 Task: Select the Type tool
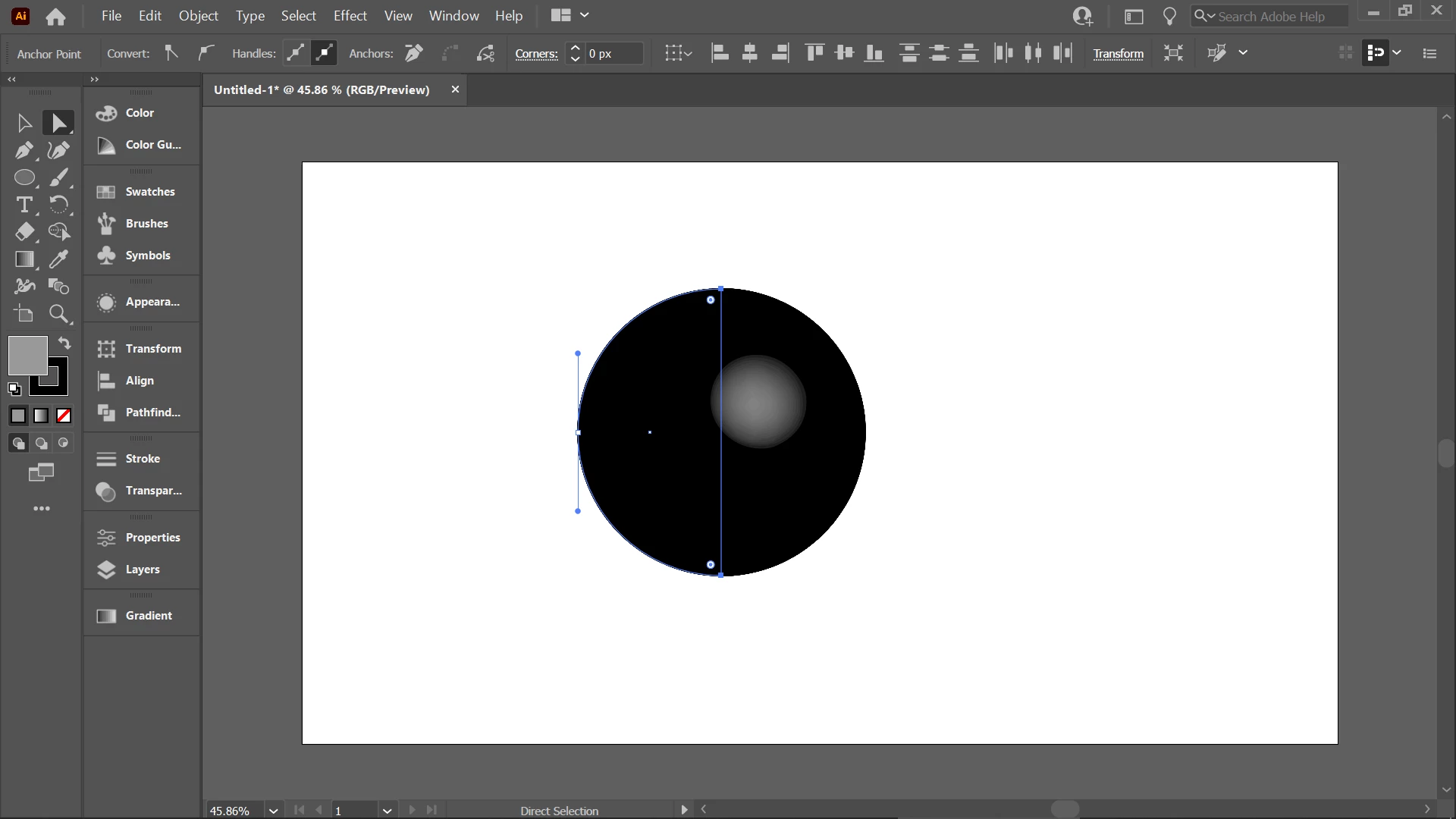click(24, 205)
